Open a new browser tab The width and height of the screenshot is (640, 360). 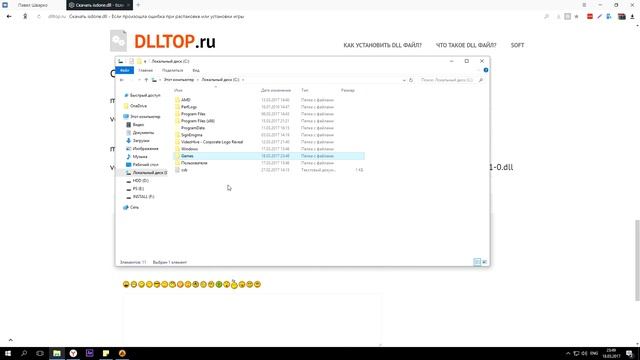[138, 5]
